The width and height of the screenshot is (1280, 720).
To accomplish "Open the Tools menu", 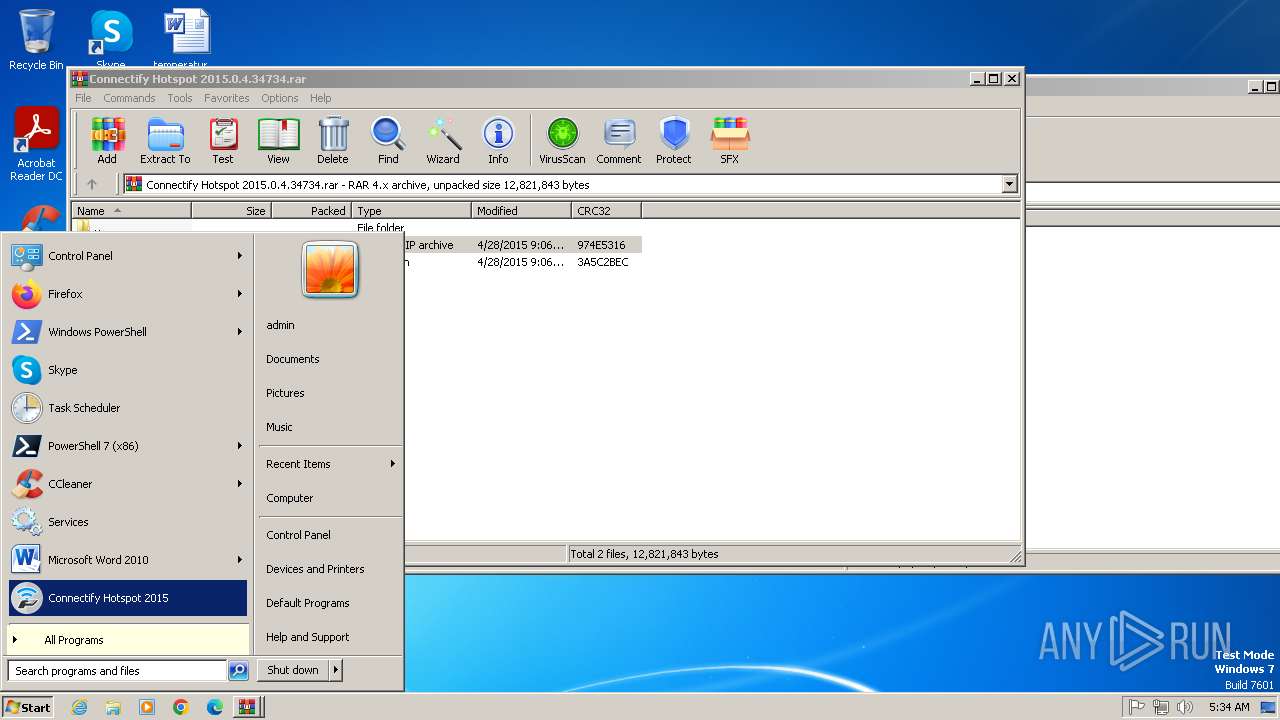I will pyautogui.click(x=180, y=98).
